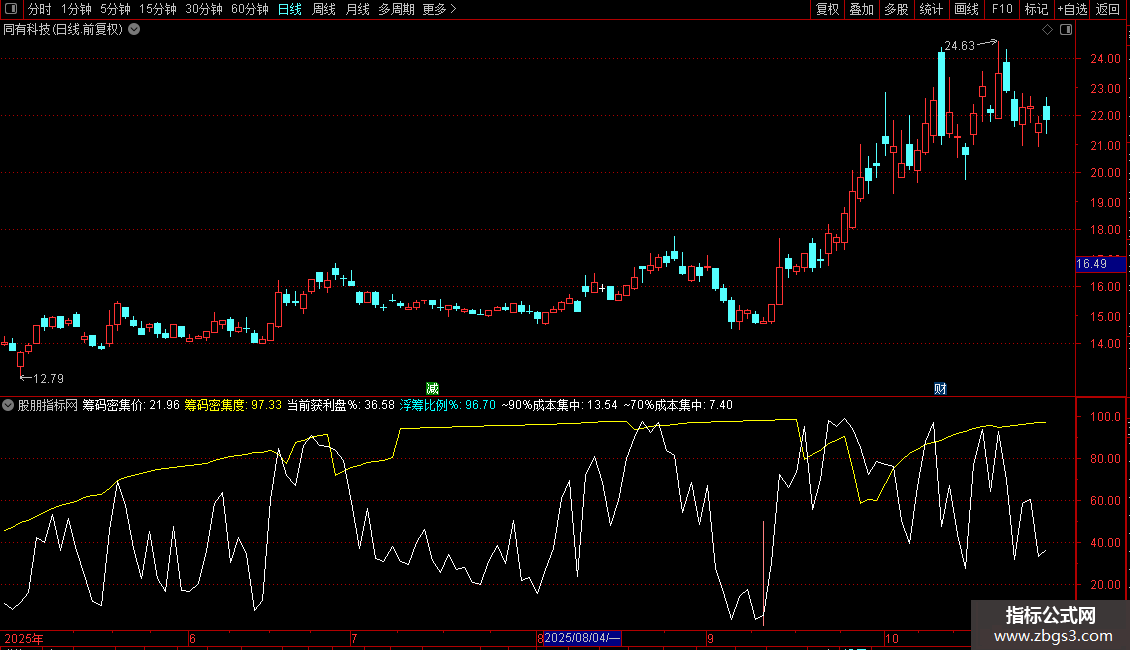Screen dimensions: 1130x650
Task: Click the 24.00 price axis label
Action: pyautogui.click(x=1105, y=59)
